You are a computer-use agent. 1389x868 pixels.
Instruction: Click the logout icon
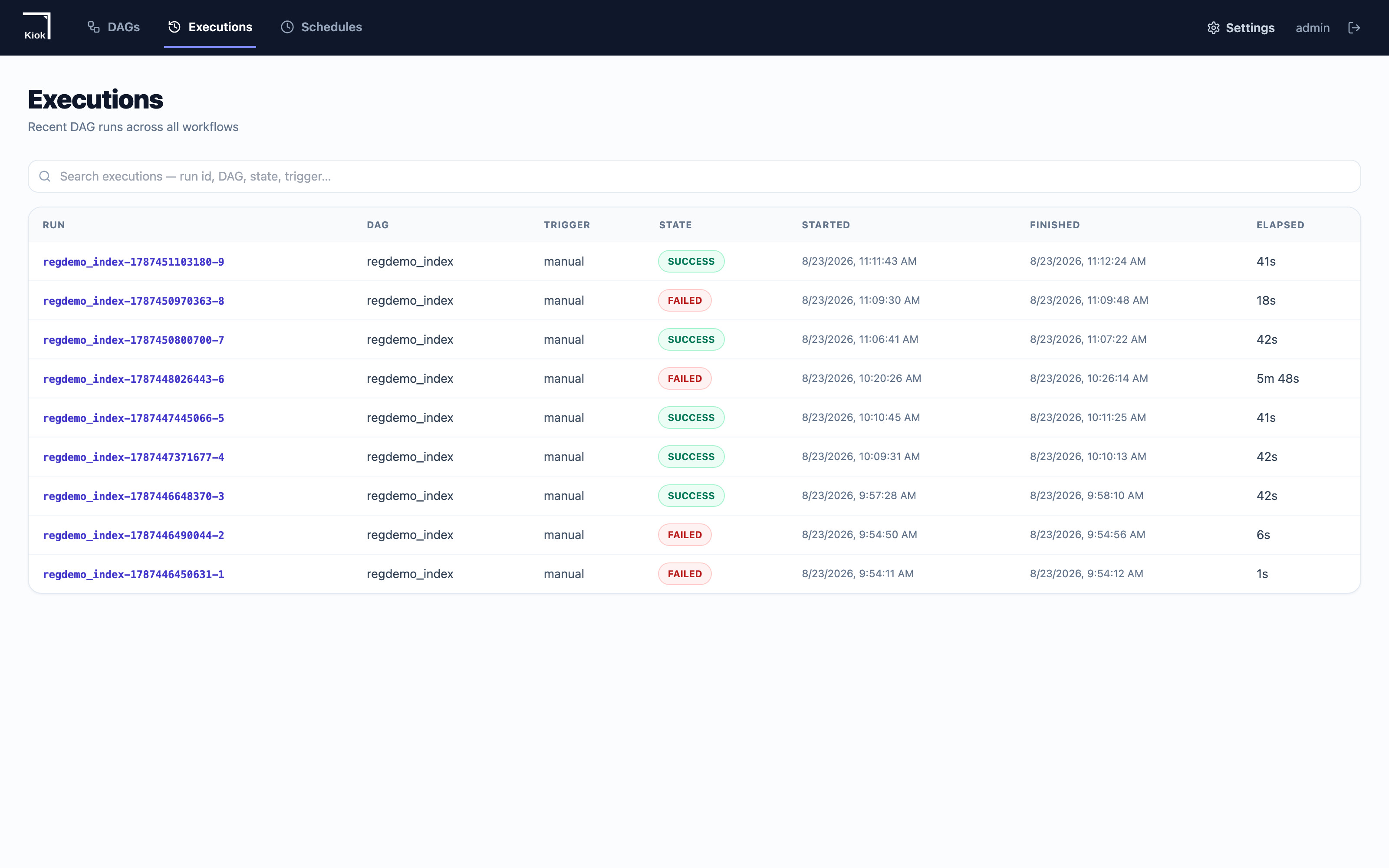pos(1353,27)
